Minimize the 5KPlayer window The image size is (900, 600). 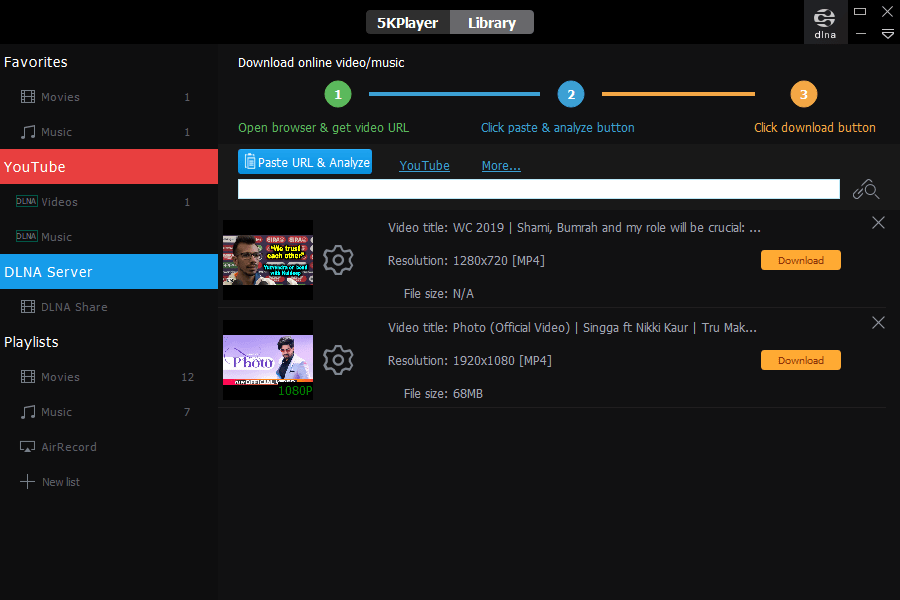point(860,34)
